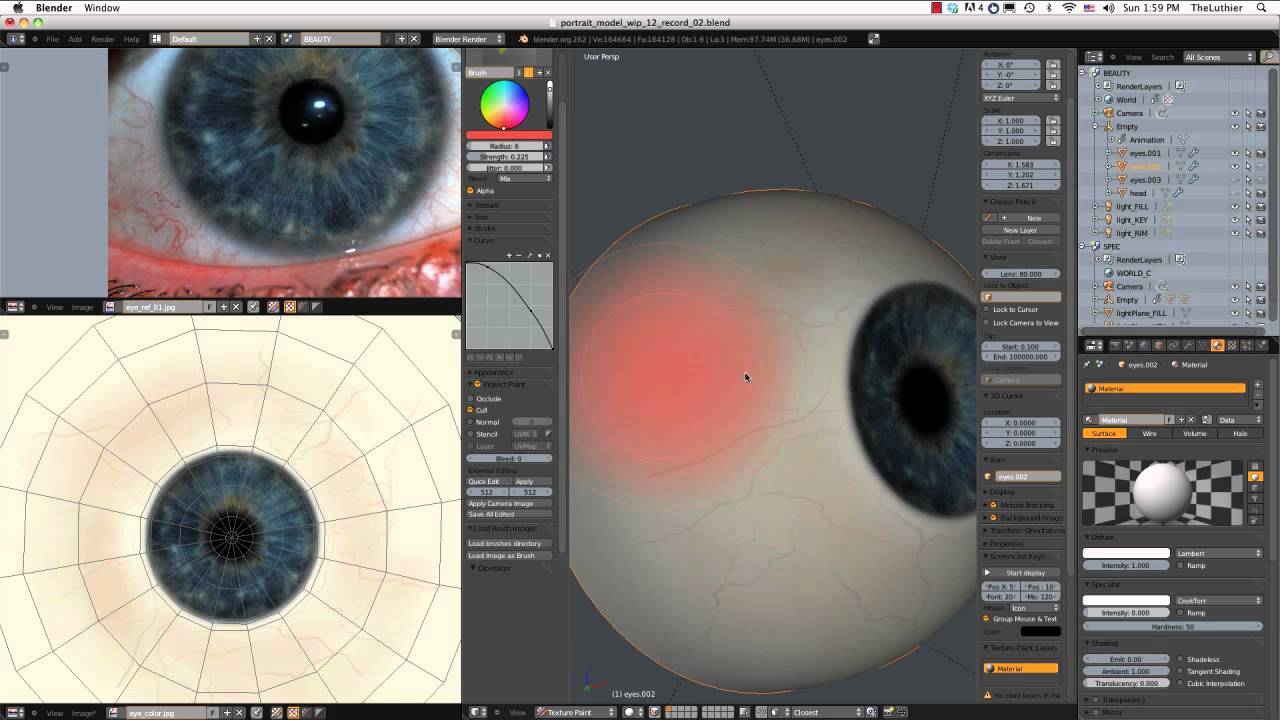Click Load Image as Brush button
The image size is (1280, 720).
pyautogui.click(x=509, y=555)
